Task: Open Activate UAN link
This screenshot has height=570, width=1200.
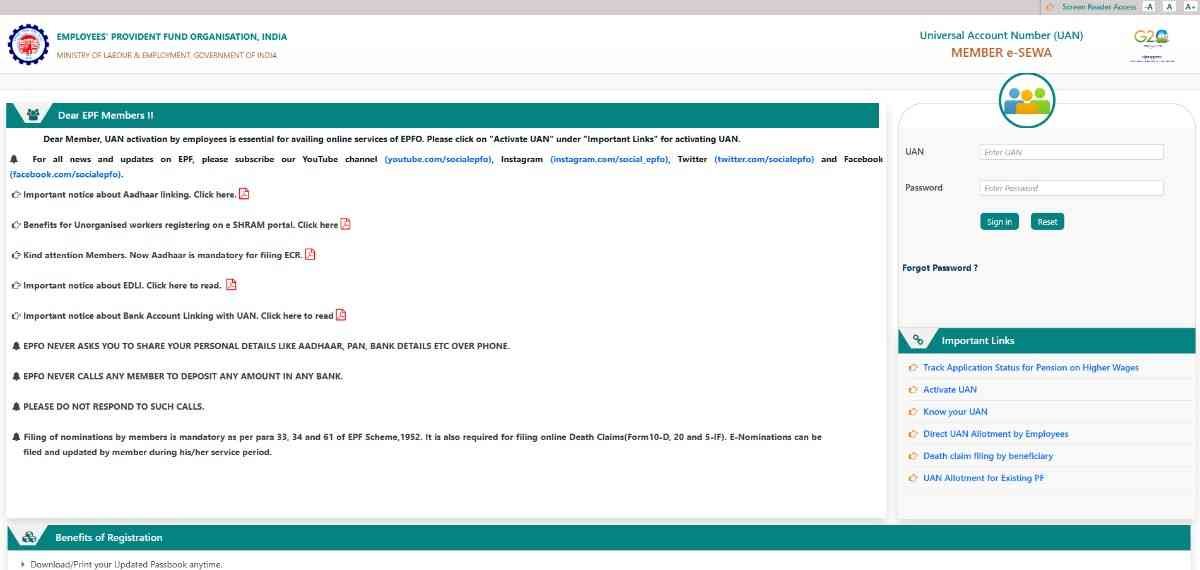Action: pos(949,390)
